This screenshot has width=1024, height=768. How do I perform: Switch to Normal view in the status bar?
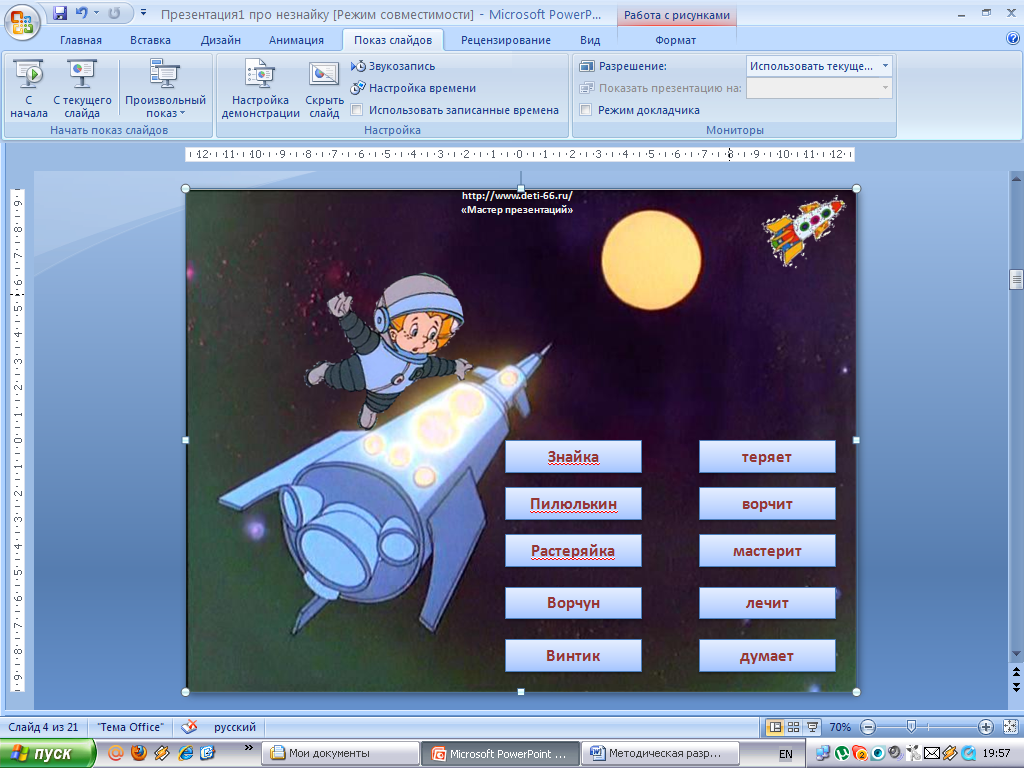775,727
